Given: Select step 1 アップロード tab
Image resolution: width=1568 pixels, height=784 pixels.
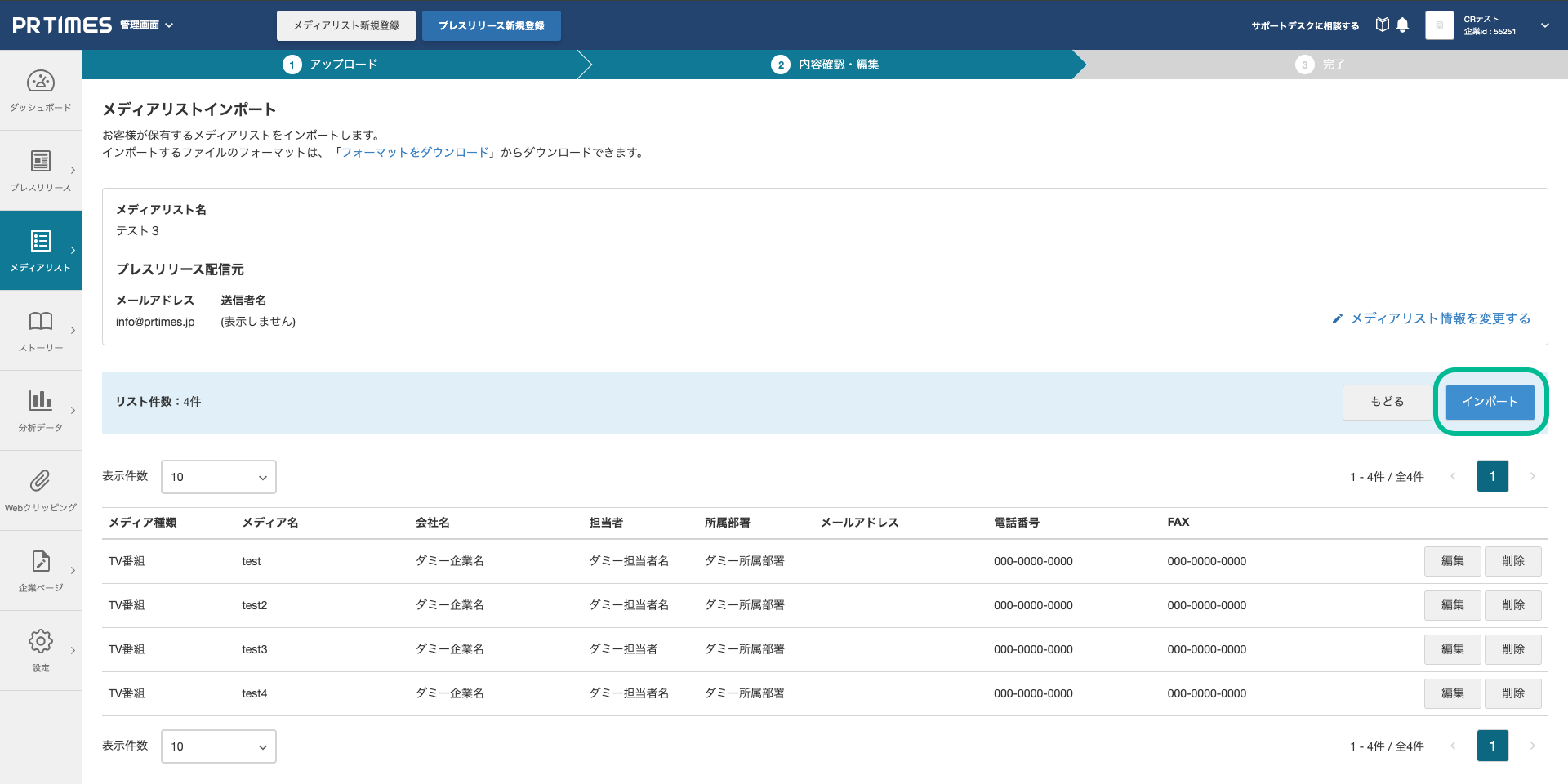Looking at the screenshot, I should tap(330, 65).
